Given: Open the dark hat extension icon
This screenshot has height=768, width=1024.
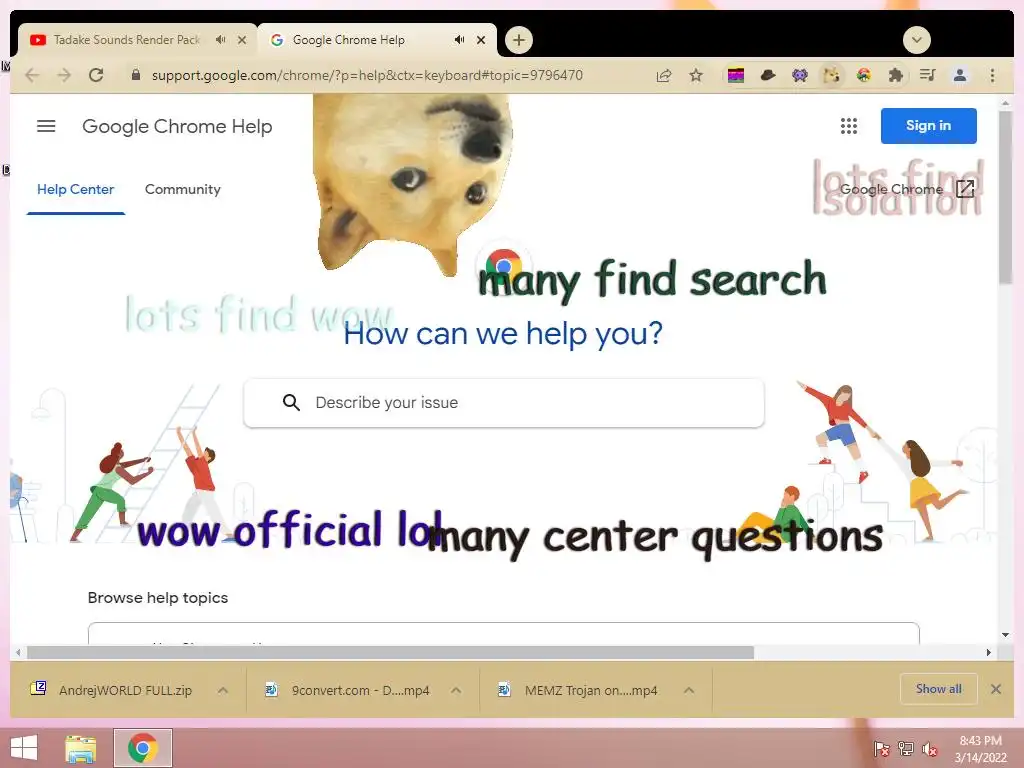Looking at the screenshot, I should (x=768, y=76).
